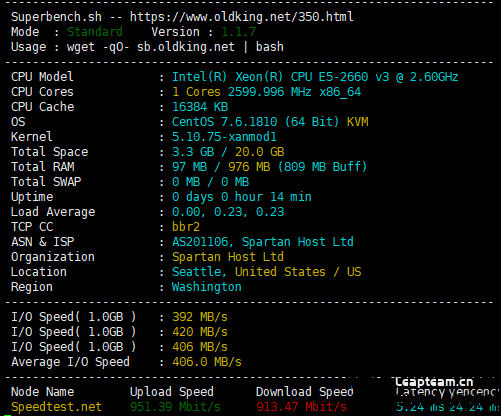
Task: Click the '420 MB/s' I/O speed value
Action: coord(200,332)
